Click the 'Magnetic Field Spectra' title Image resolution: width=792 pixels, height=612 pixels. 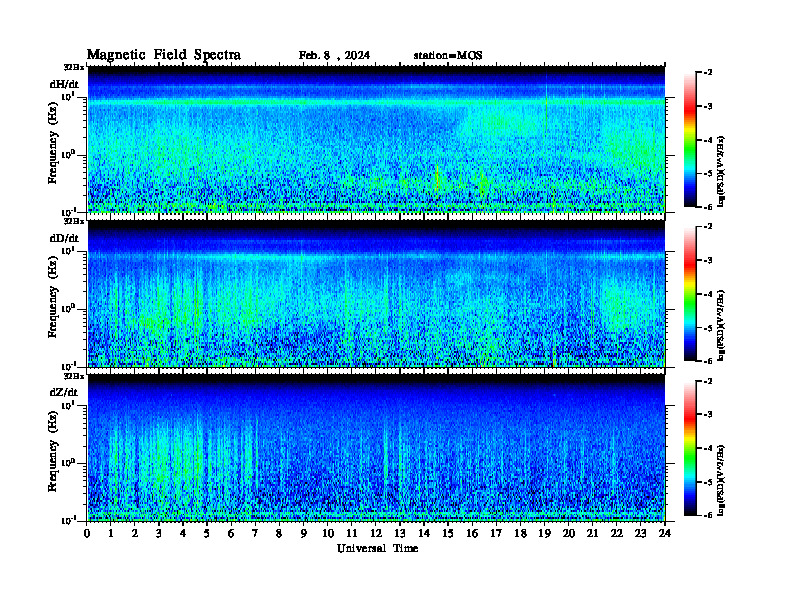click(164, 55)
